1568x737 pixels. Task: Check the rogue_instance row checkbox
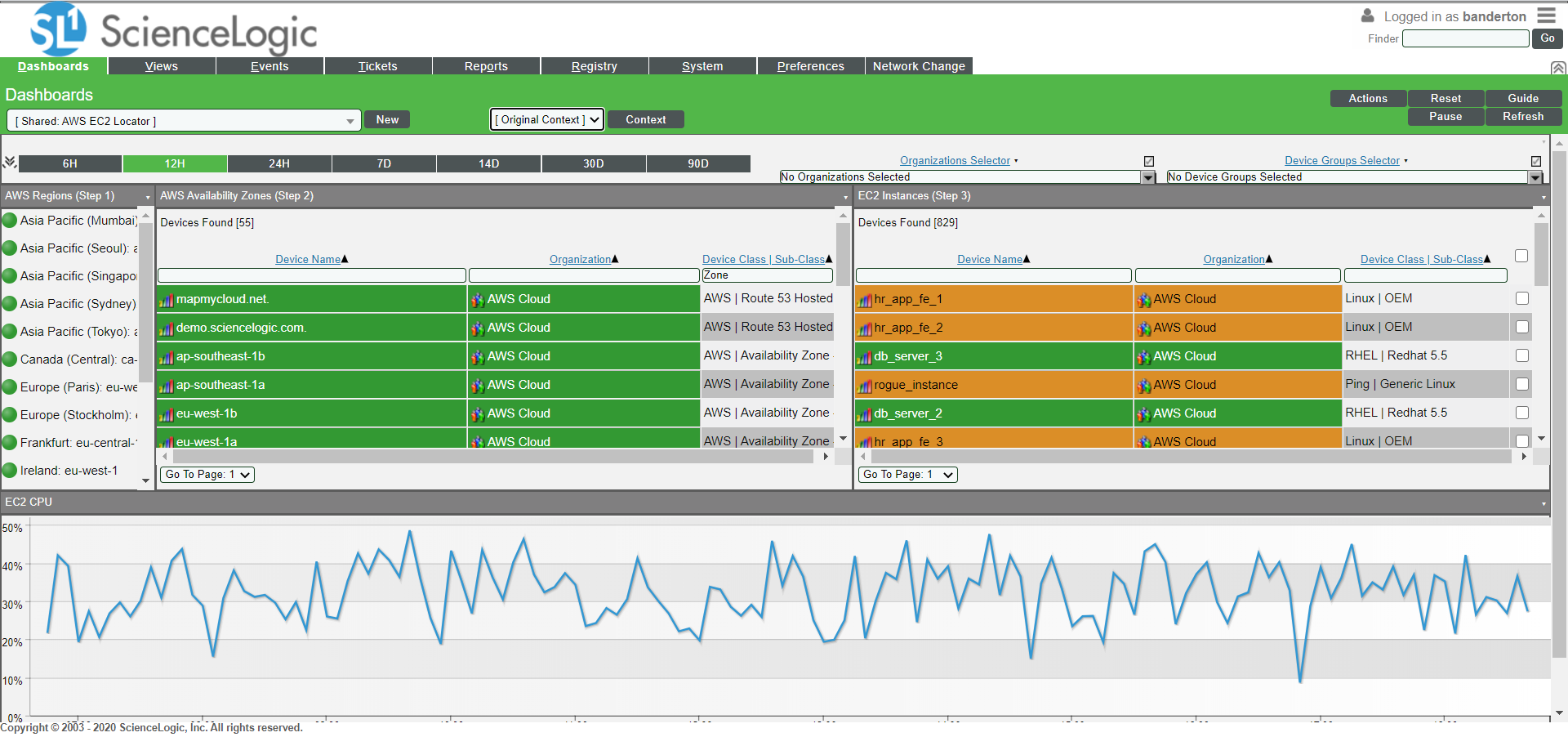pyautogui.click(x=1522, y=384)
